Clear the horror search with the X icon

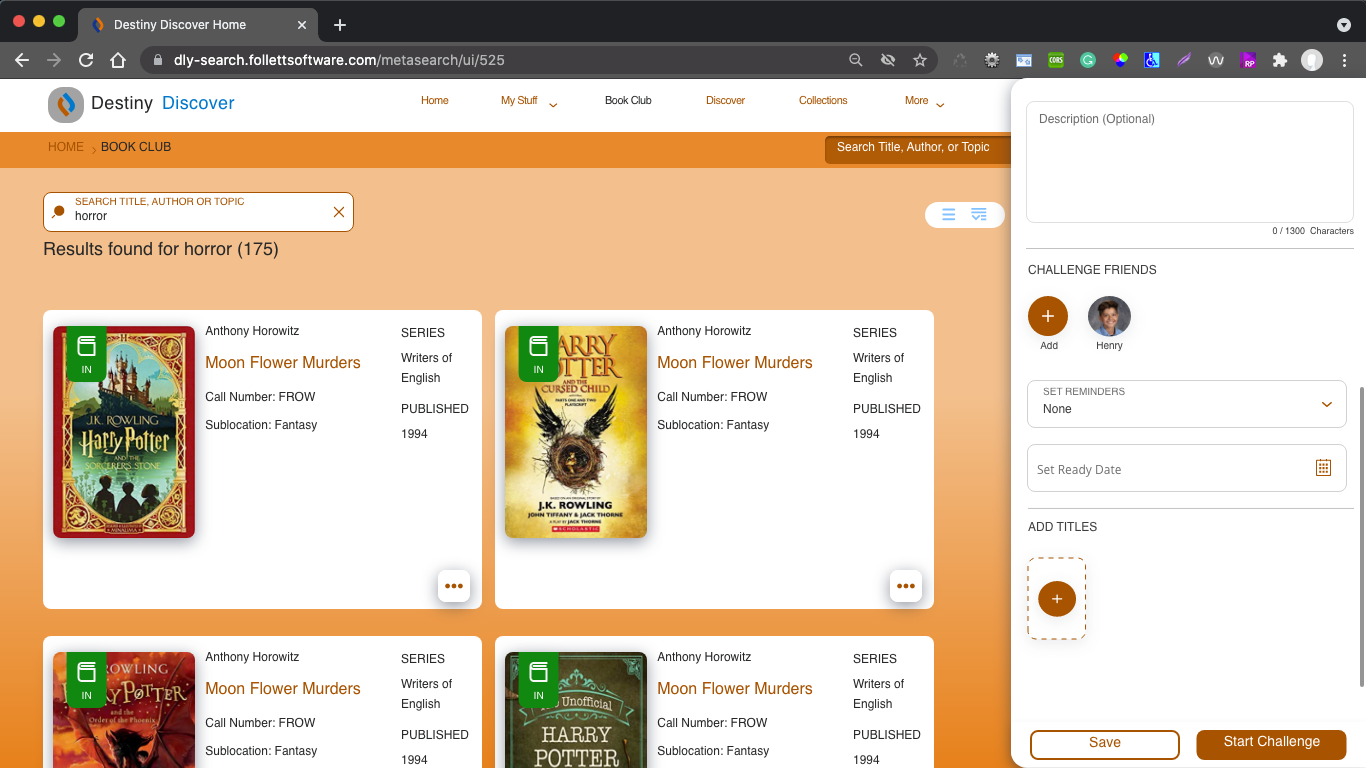[x=339, y=212]
